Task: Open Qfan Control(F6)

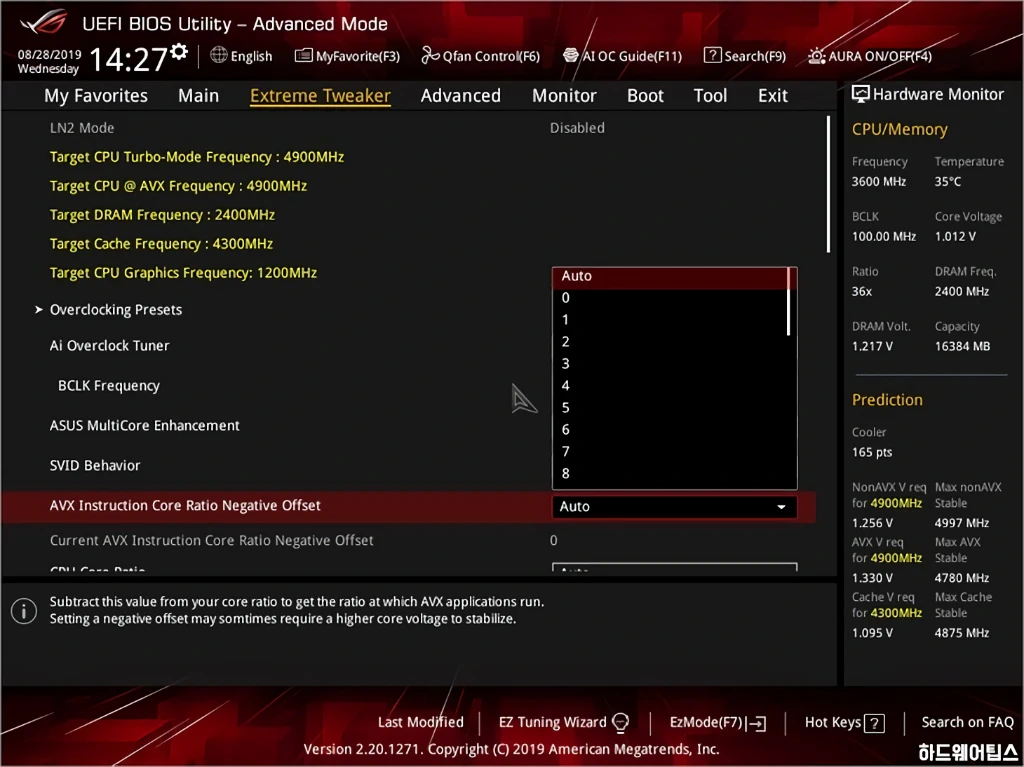Action: [480, 56]
